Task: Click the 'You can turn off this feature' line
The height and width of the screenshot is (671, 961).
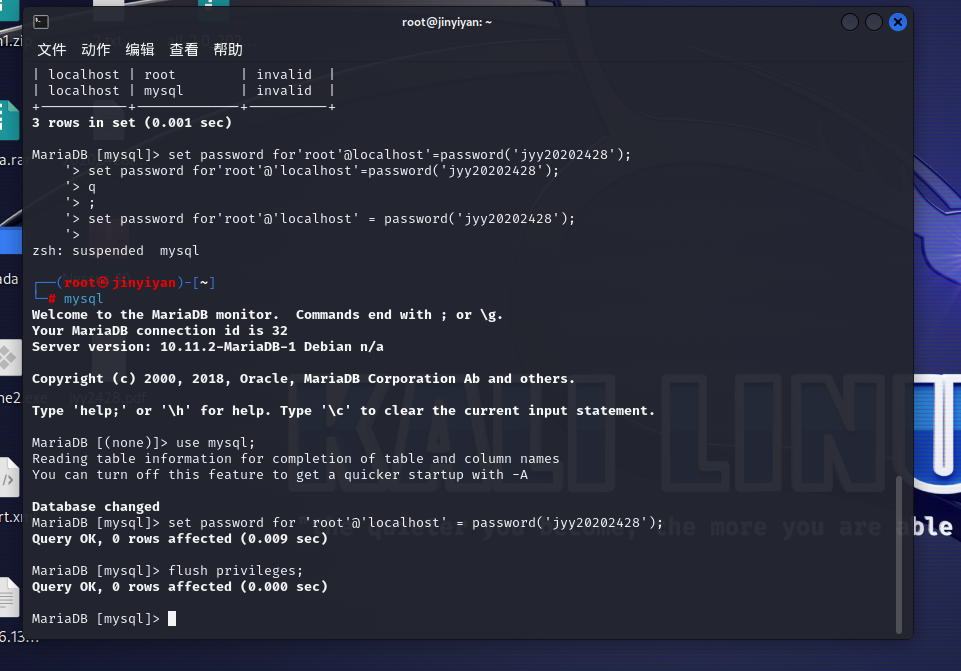Action: 279,474
